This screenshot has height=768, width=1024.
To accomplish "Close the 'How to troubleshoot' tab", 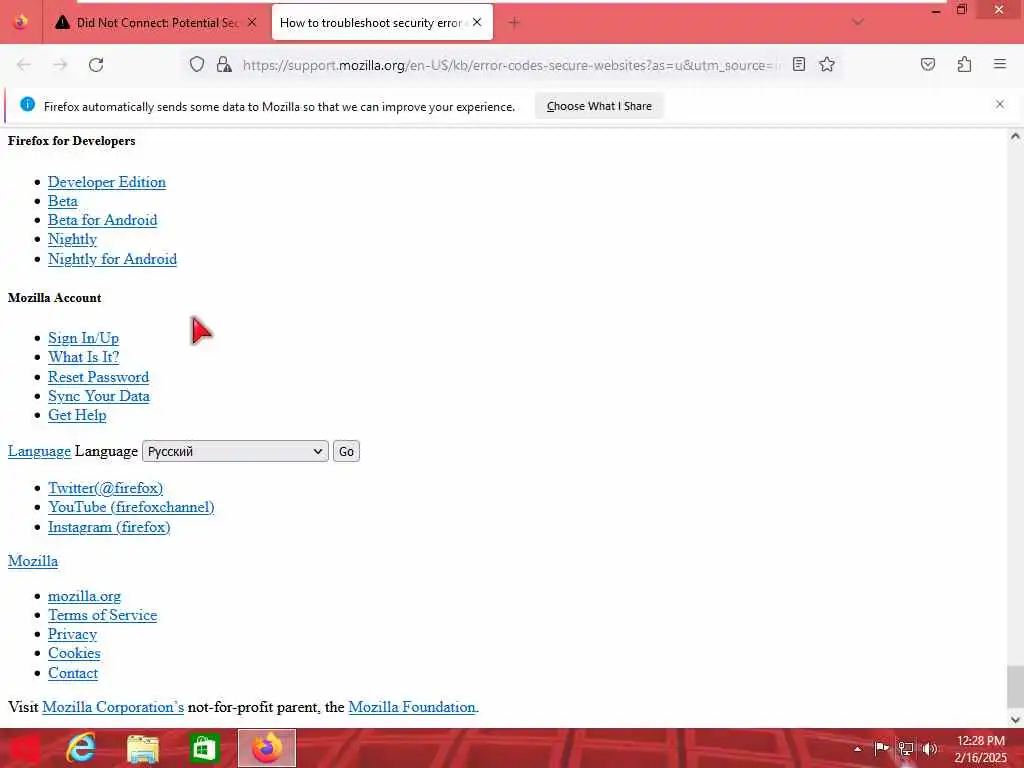I will (477, 22).
